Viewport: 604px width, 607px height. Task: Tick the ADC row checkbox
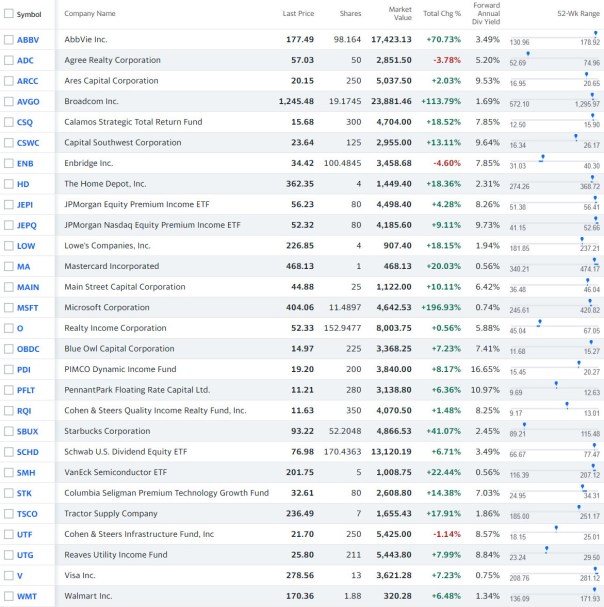pos(9,60)
